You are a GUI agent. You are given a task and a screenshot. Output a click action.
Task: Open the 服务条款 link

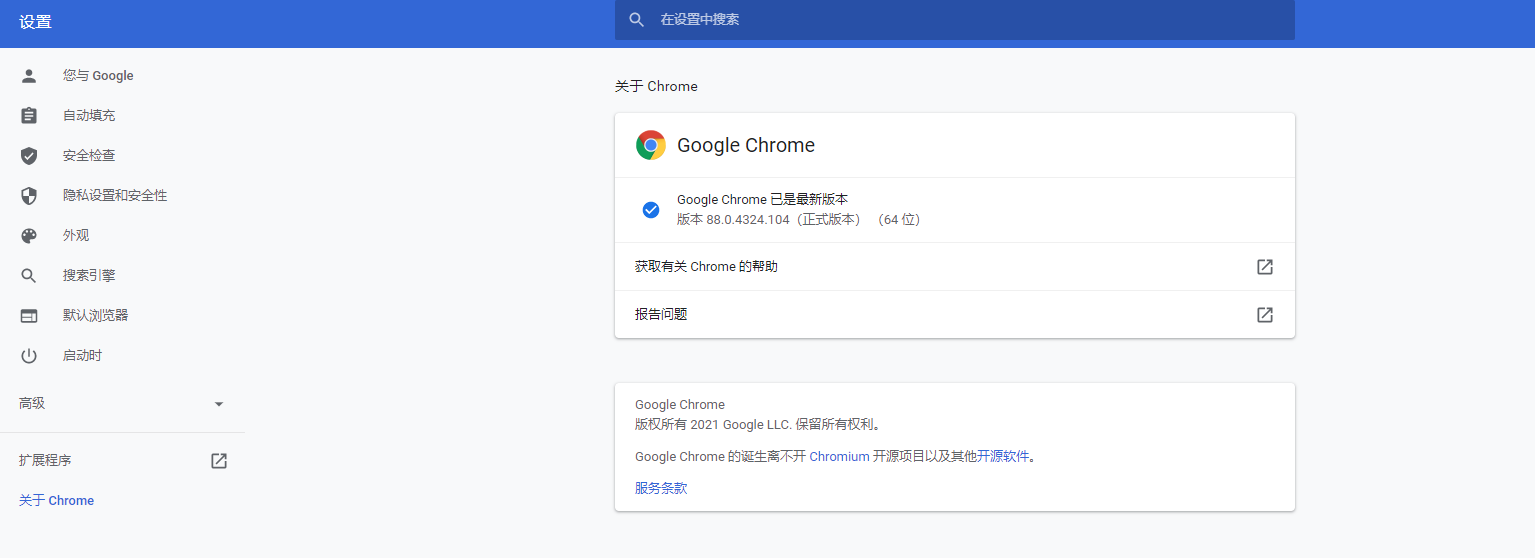(x=661, y=489)
